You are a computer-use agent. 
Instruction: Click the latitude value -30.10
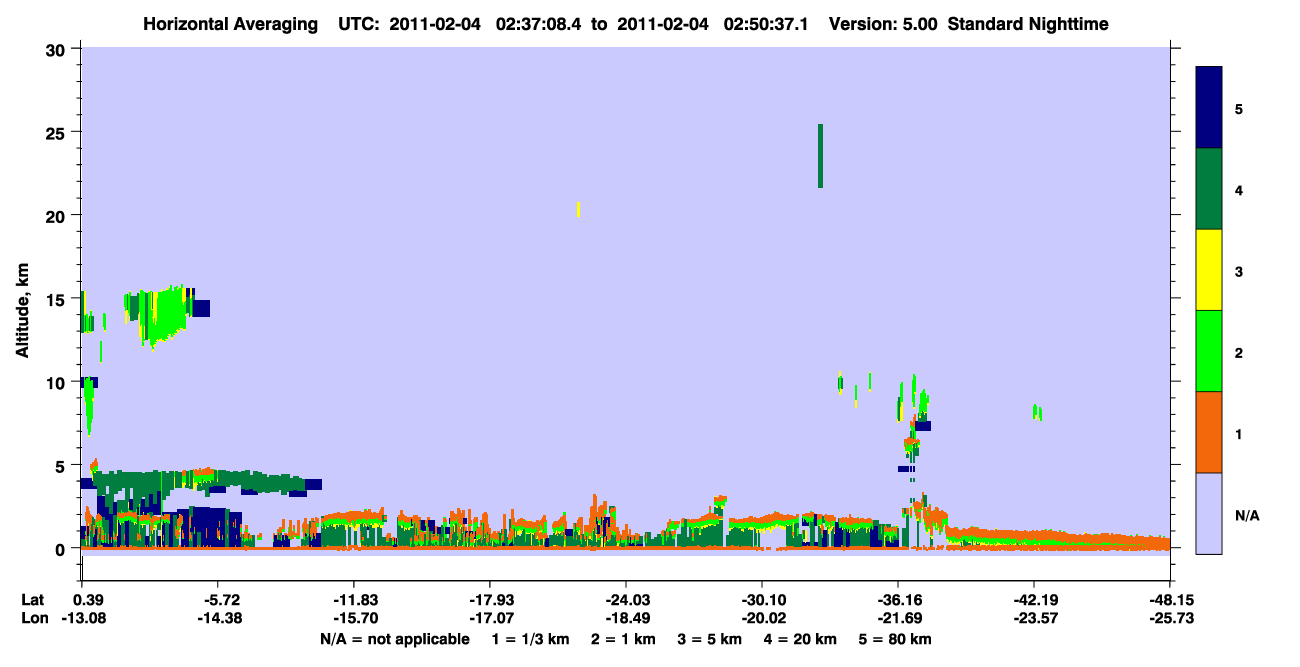[x=761, y=600]
